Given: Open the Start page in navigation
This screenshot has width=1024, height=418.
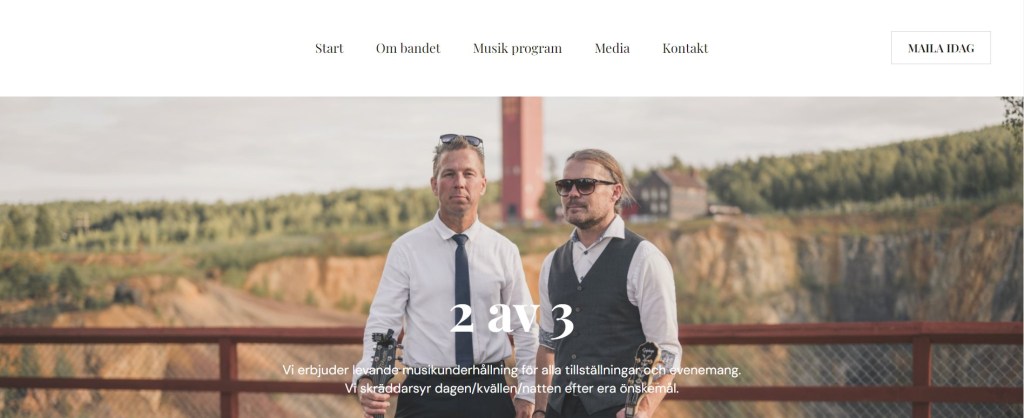Looking at the screenshot, I should click(x=328, y=48).
